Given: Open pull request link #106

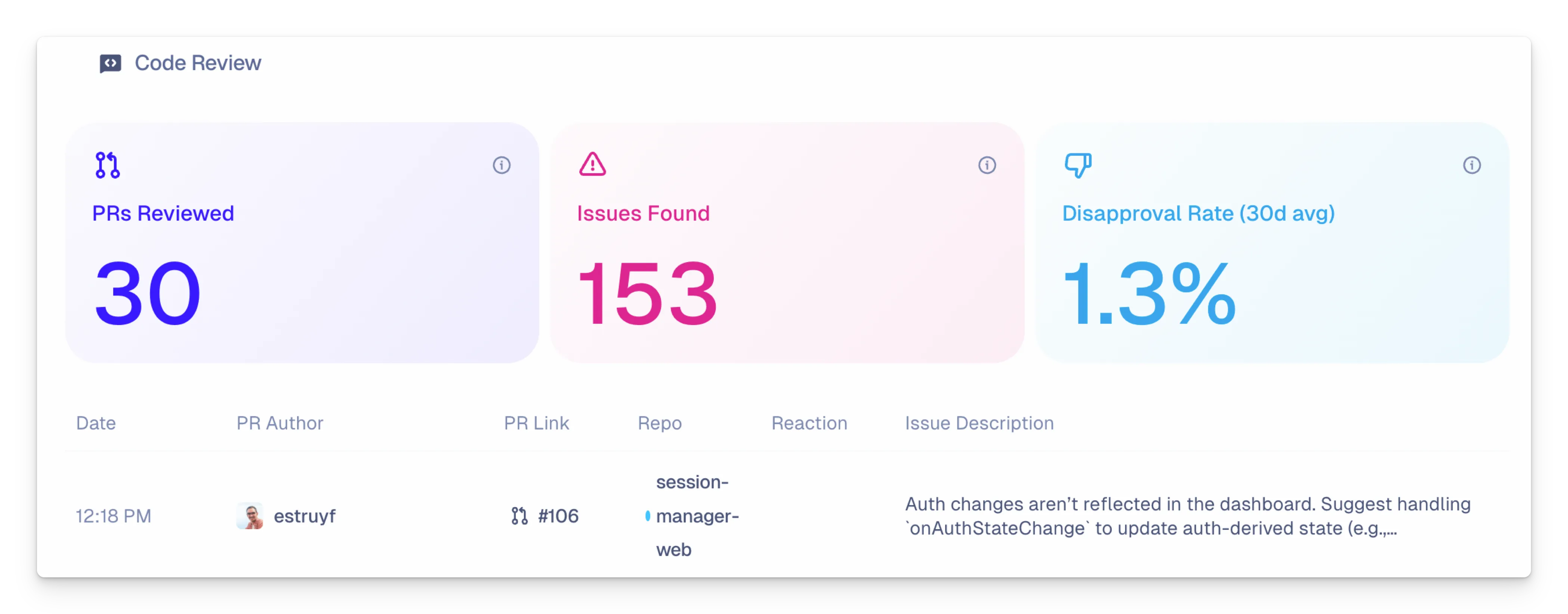Looking at the screenshot, I should pyautogui.click(x=558, y=516).
